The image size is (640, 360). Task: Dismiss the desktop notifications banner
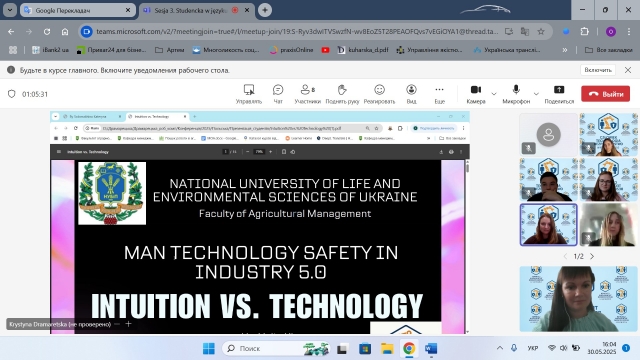[628, 70]
